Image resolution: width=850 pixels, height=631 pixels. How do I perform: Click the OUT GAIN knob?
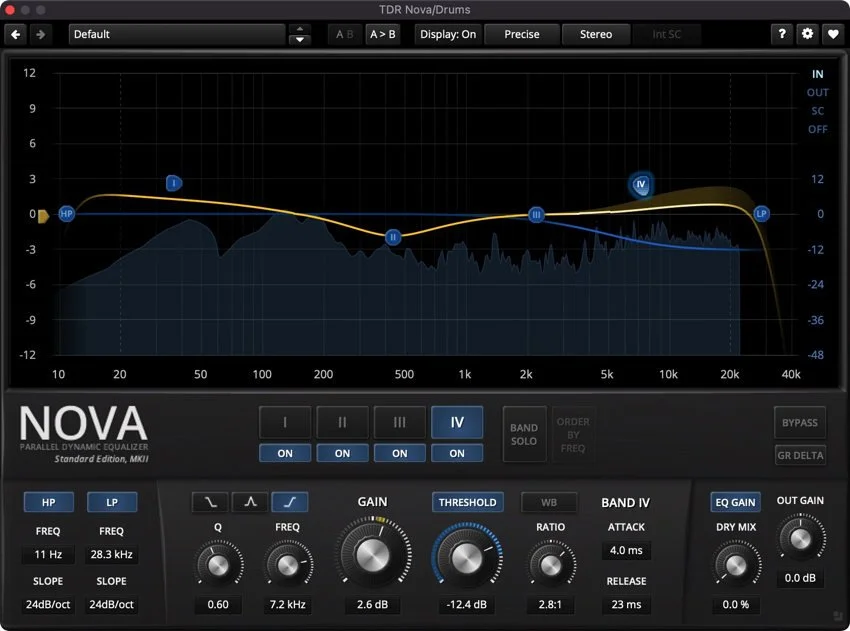tap(800, 539)
